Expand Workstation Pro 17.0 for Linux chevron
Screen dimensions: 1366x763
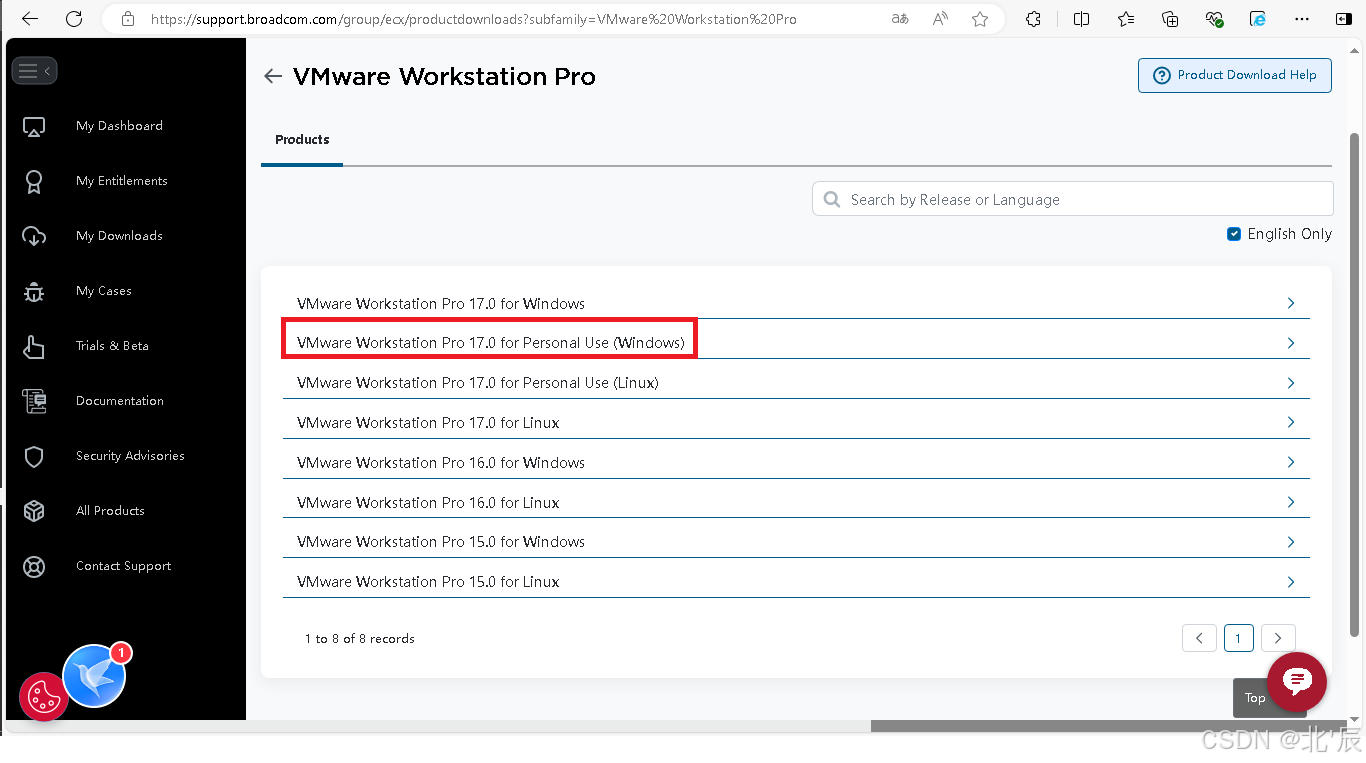[1291, 422]
